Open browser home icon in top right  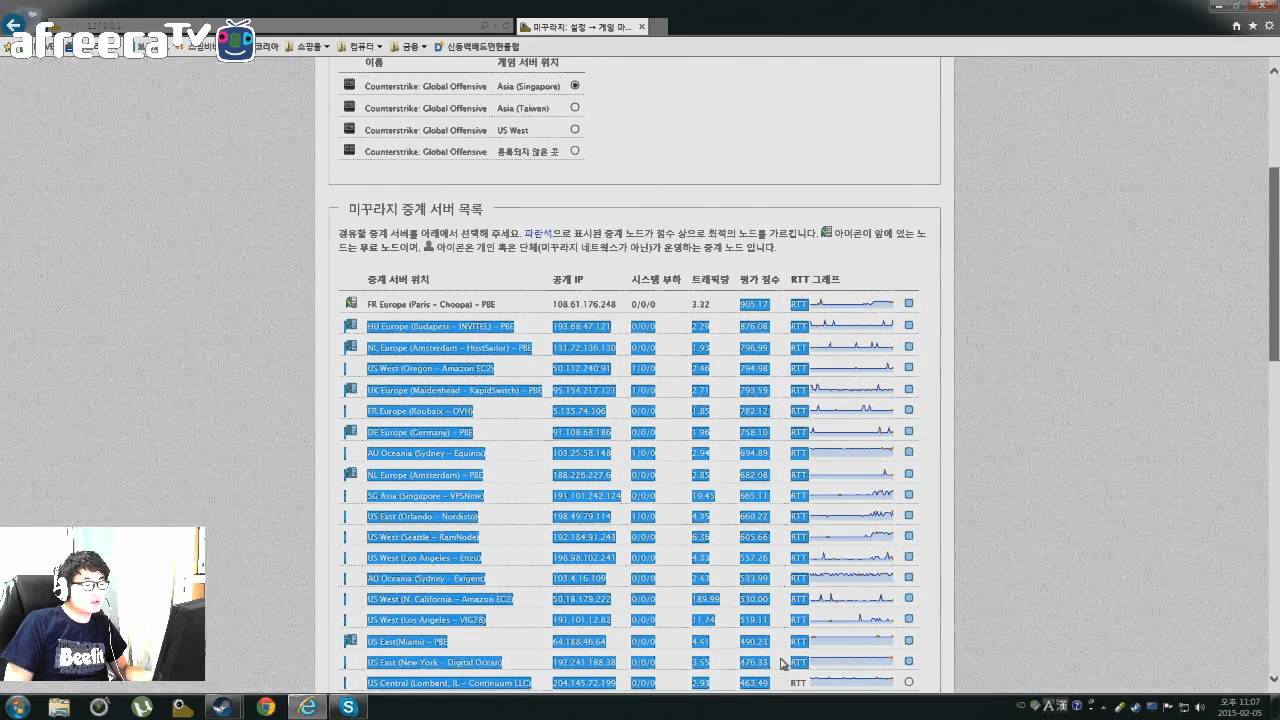pos(1236,26)
